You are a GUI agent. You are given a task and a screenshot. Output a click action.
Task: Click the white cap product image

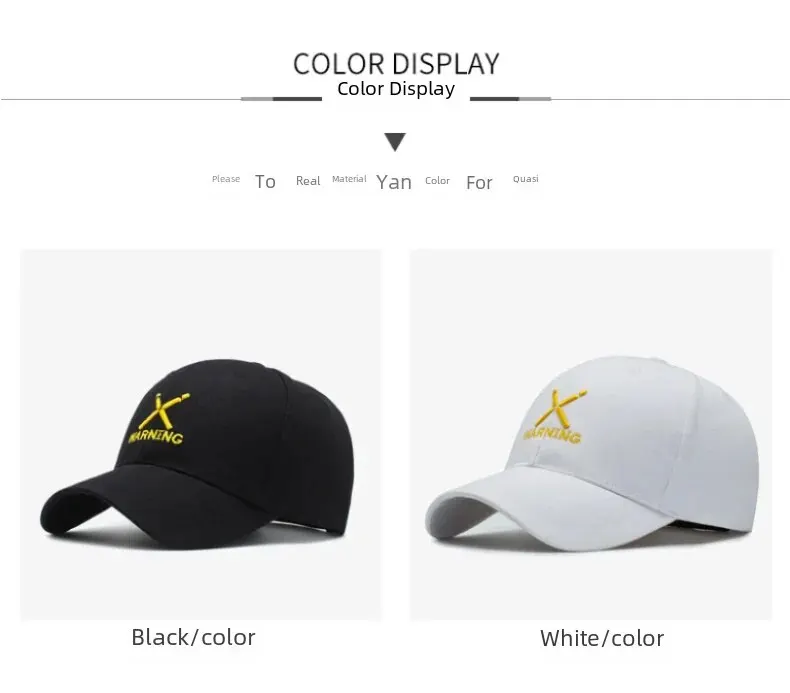click(591, 434)
